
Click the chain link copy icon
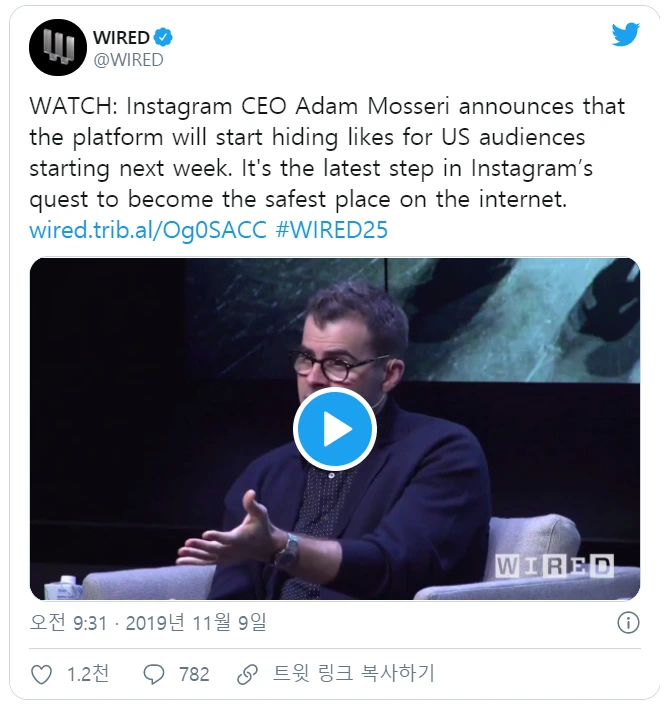(x=247, y=674)
